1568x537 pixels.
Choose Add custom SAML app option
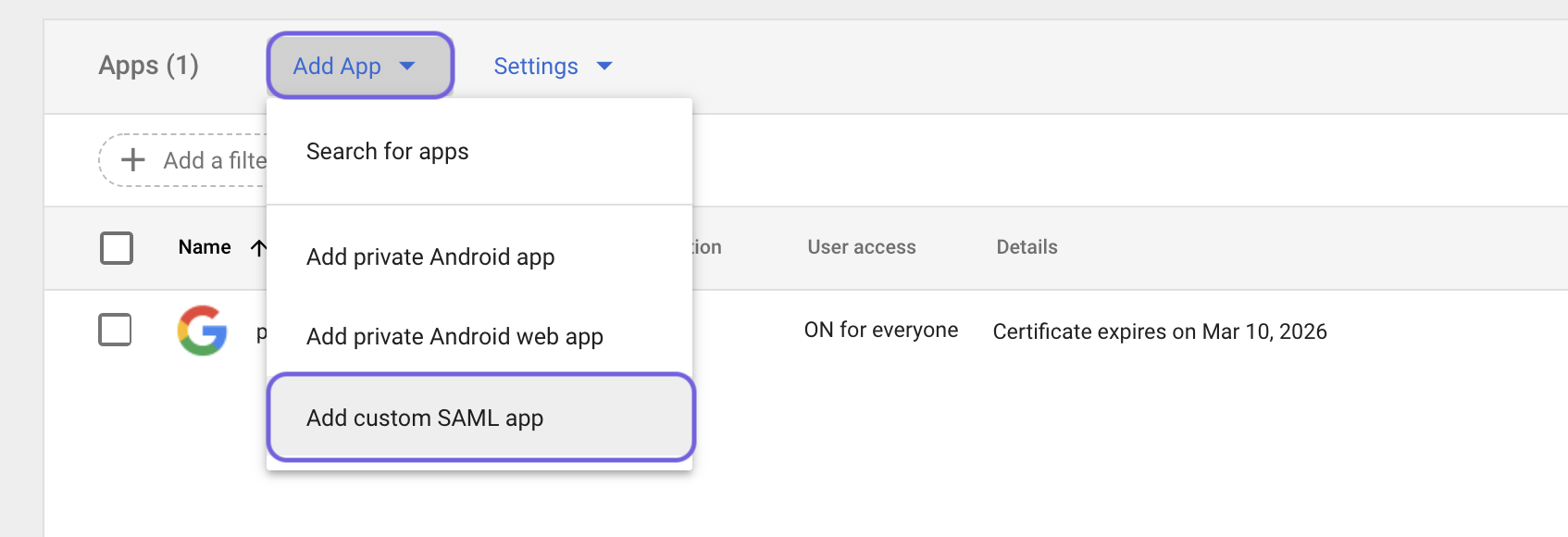pos(425,418)
